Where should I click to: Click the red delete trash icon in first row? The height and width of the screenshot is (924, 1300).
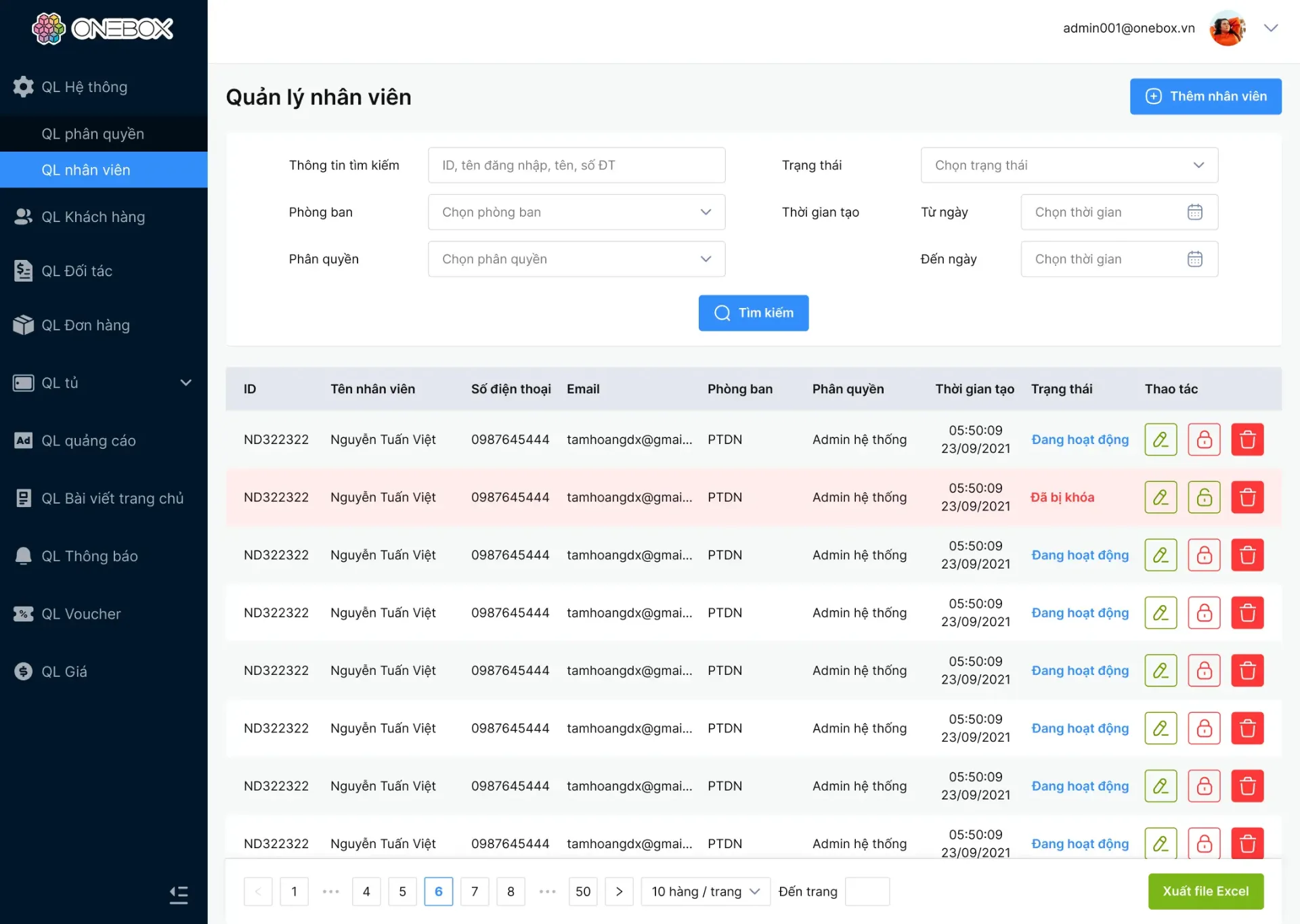coord(1247,439)
